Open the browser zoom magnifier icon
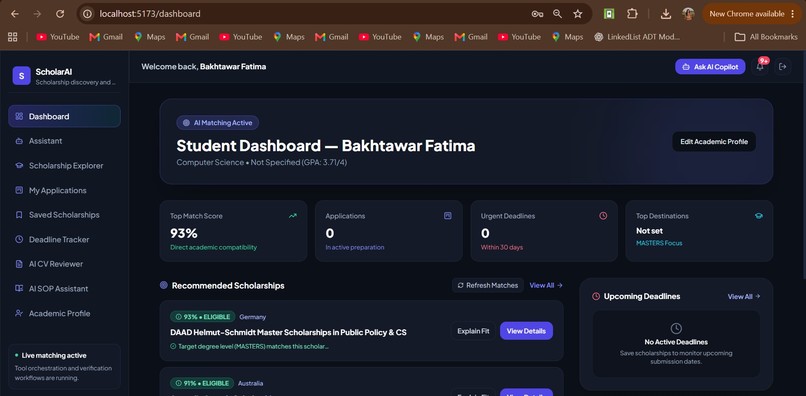 tap(557, 14)
